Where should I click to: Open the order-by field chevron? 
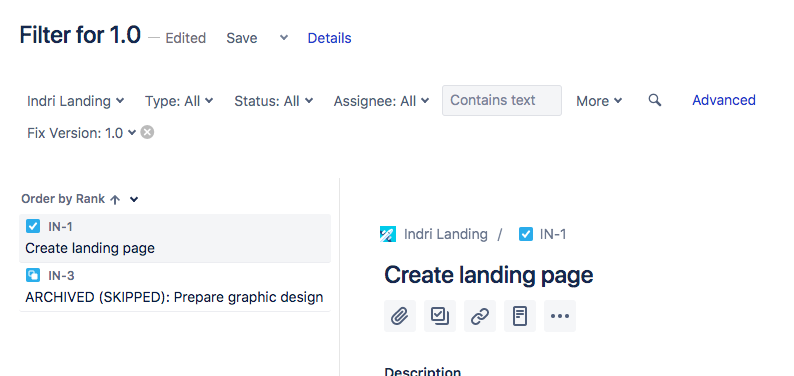click(134, 199)
